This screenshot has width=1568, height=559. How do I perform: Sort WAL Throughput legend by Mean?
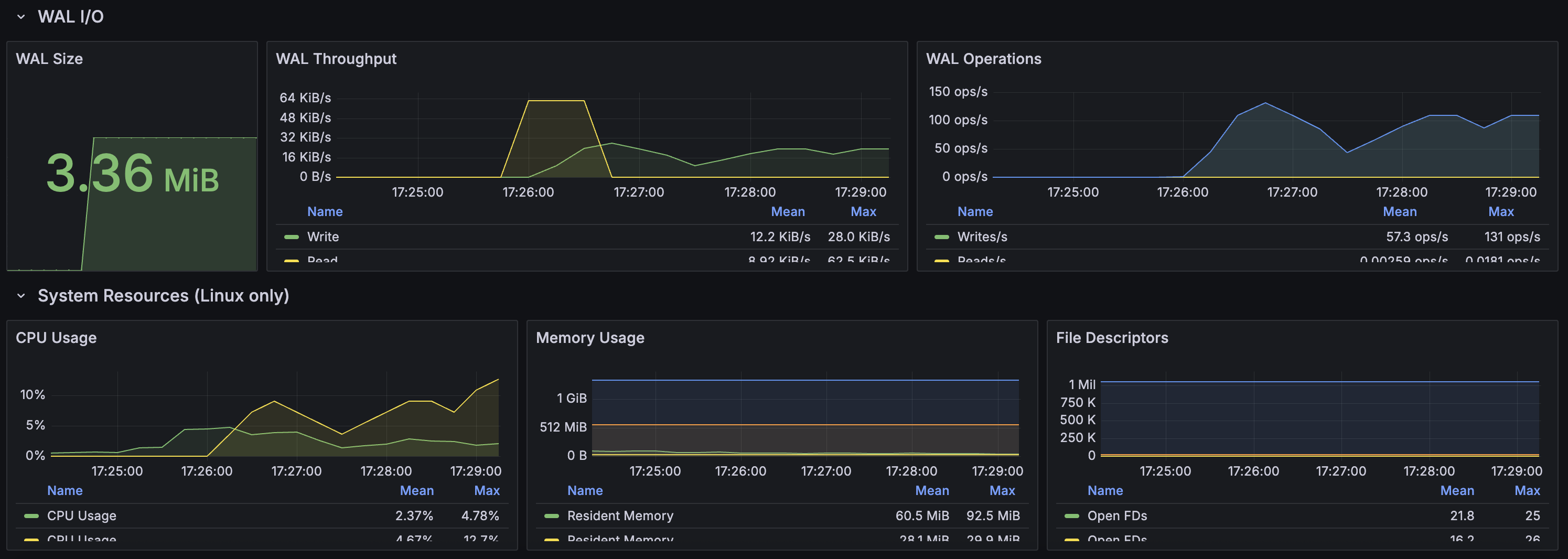coord(787,212)
